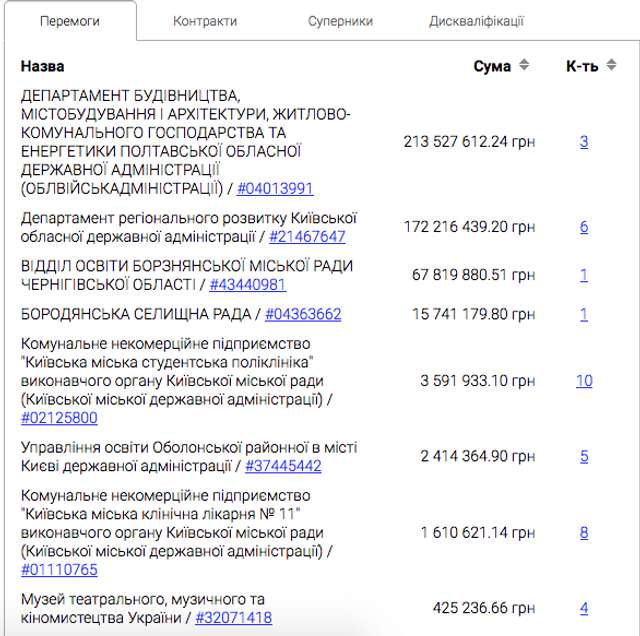
Task: Open organization link #04013991
Action: click(x=275, y=189)
